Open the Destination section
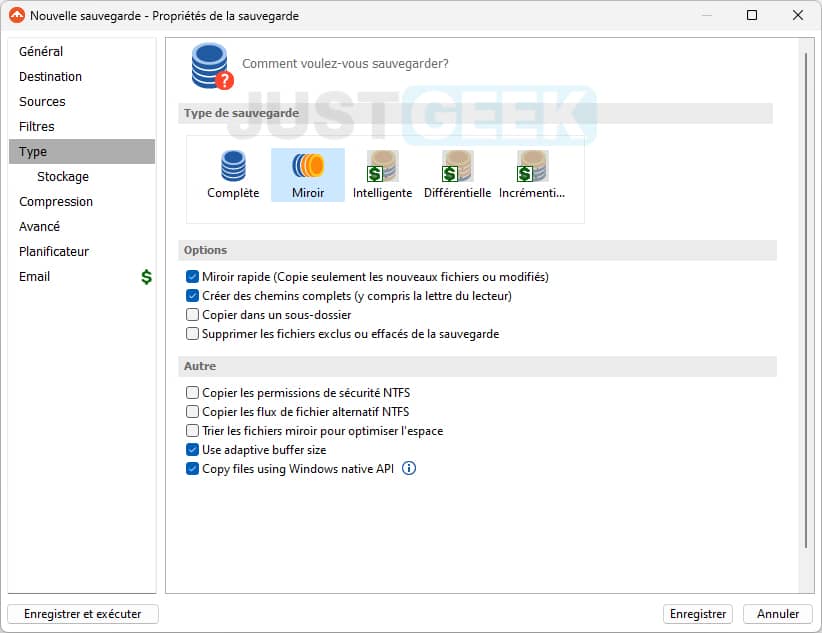822x633 pixels. [82, 77]
